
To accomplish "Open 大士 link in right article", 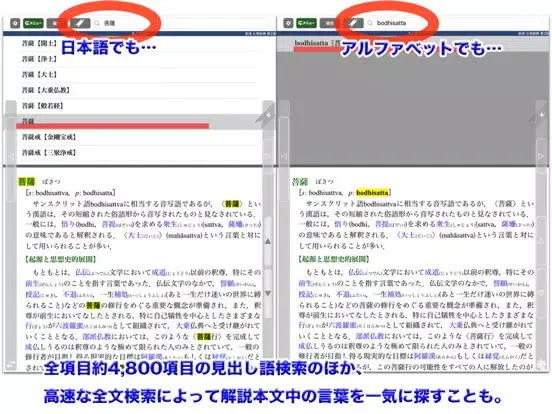I will click(x=407, y=235).
